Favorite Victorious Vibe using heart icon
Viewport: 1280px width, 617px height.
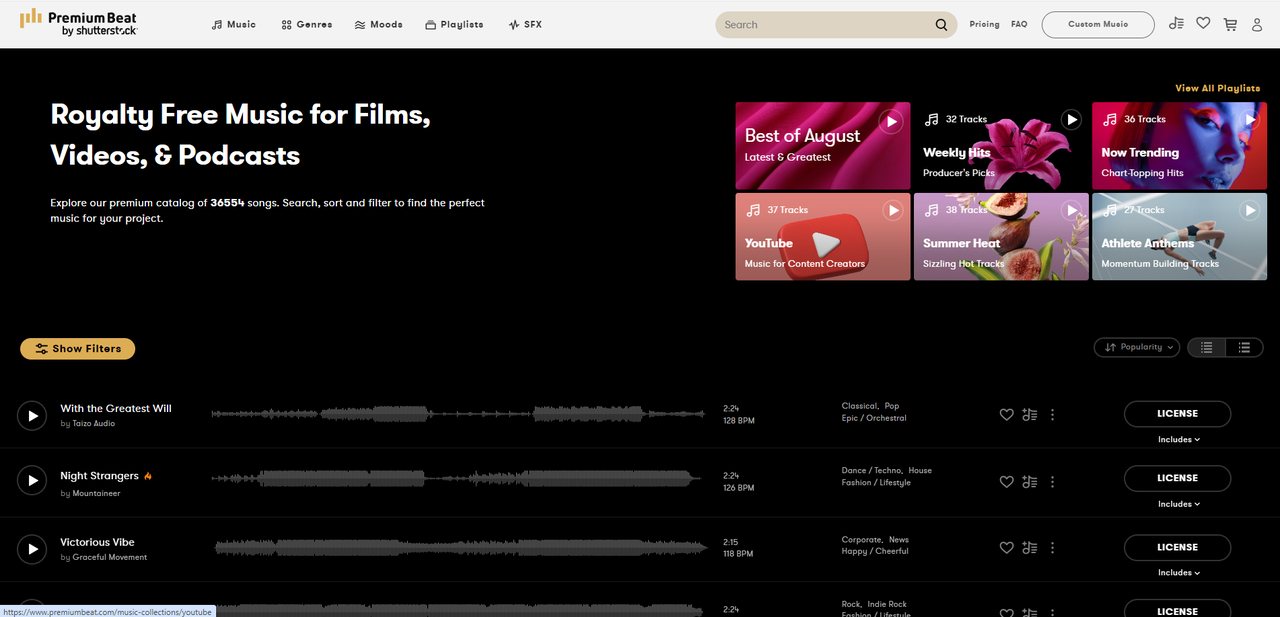[1007, 548]
